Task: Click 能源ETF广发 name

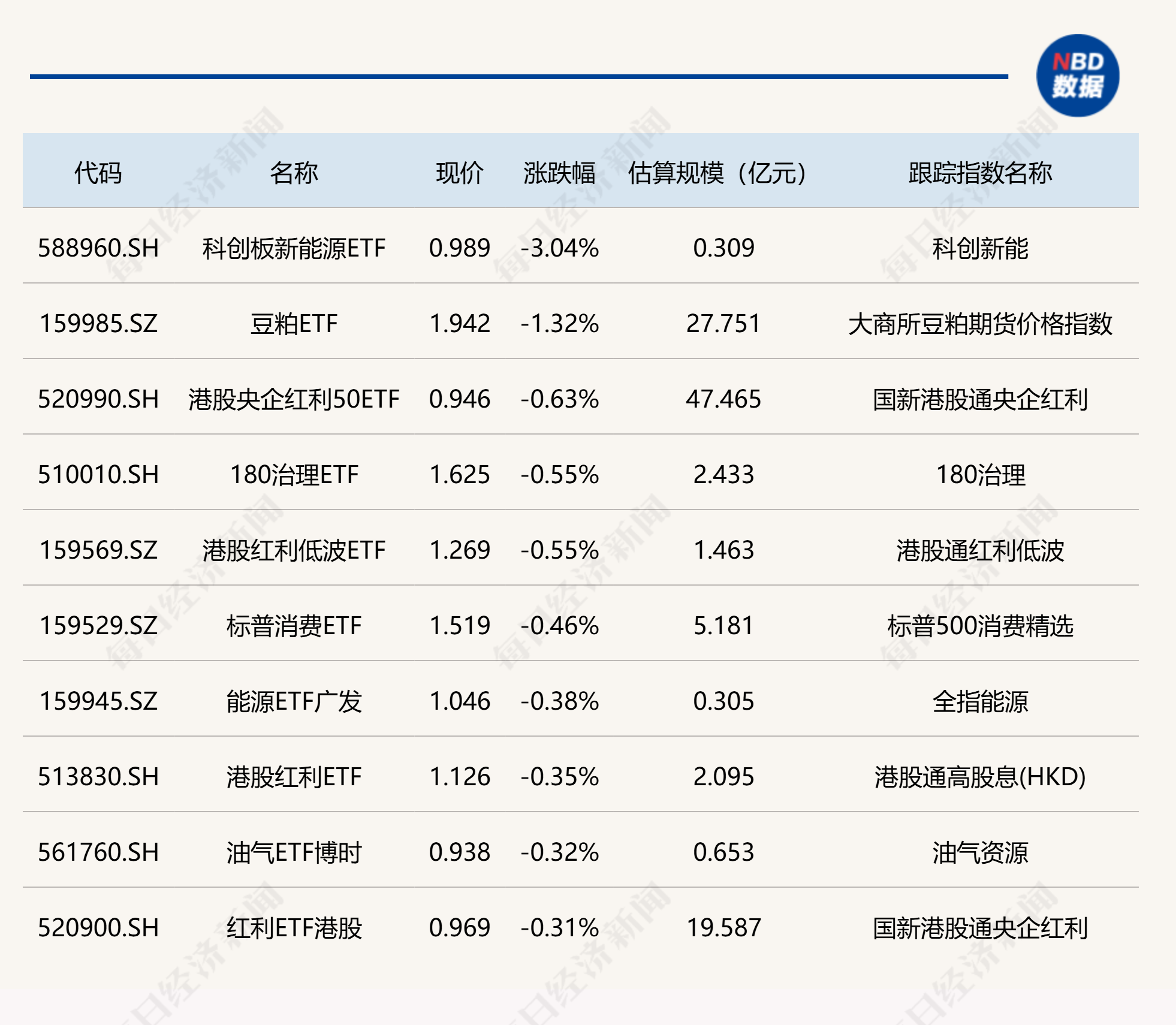Action: coord(294,701)
